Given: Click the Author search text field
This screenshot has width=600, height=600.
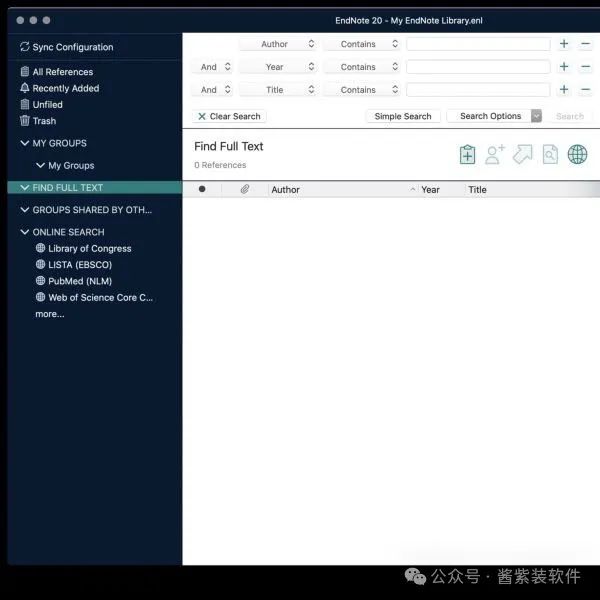Looking at the screenshot, I should [478, 44].
